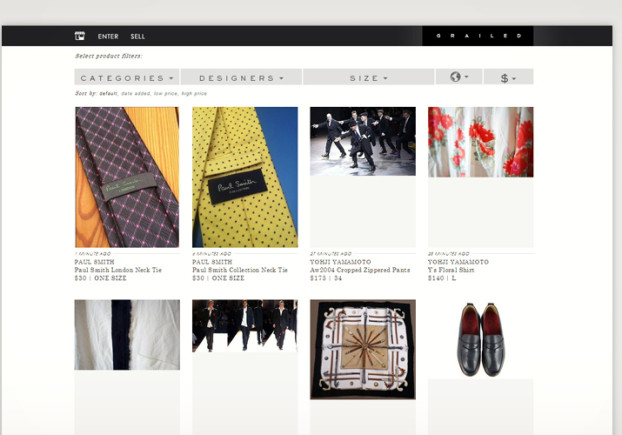Open the black loafers shoe photo
622x435 pixels.
click(x=480, y=339)
